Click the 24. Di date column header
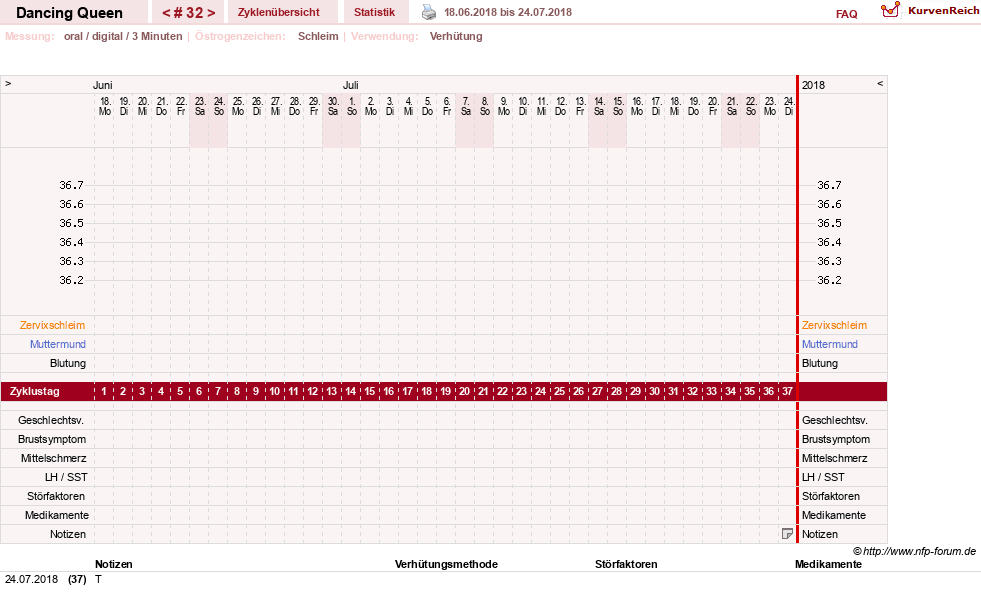The image size is (981, 603). 788,106
